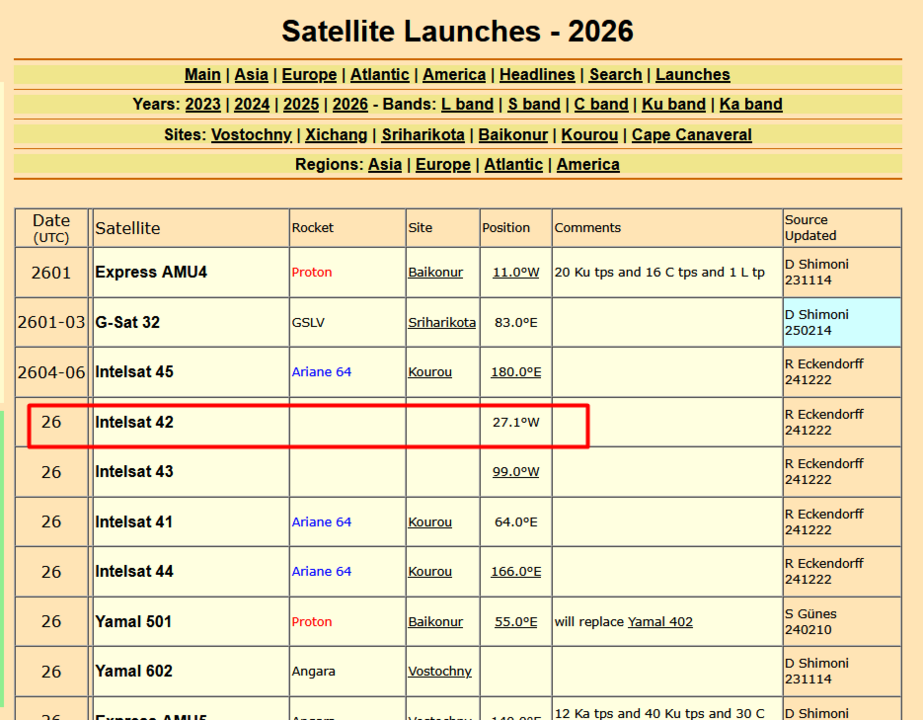This screenshot has width=923, height=720.
Task: Open Vostochny link in Yamal 602 row
Action: click(x=440, y=671)
